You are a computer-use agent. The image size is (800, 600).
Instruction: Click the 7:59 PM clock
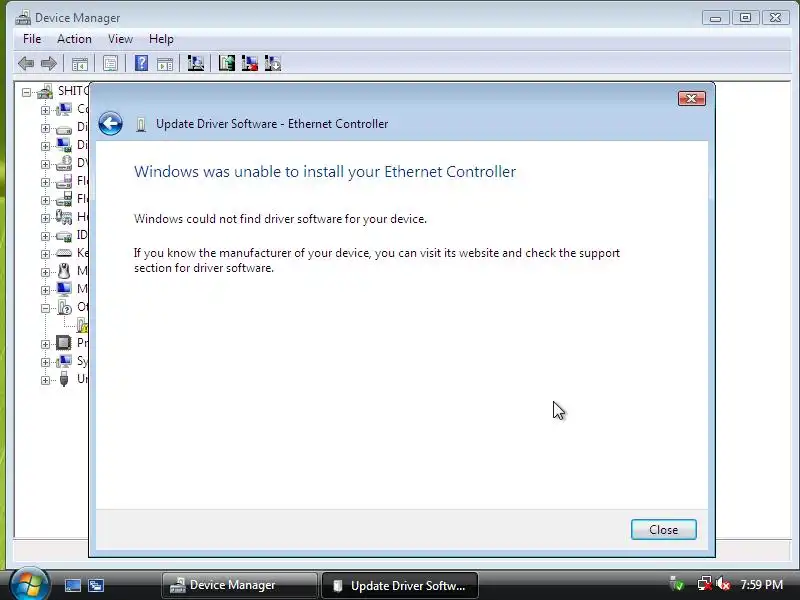(761, 584)
